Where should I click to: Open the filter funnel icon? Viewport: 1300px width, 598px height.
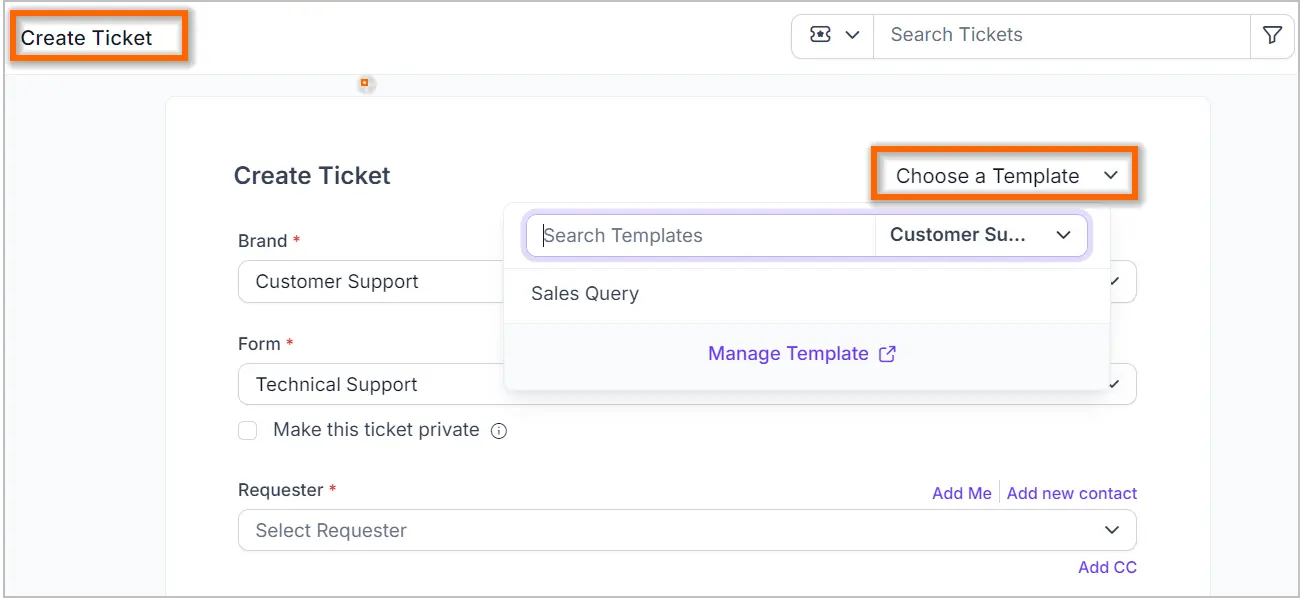[1272, 35]
